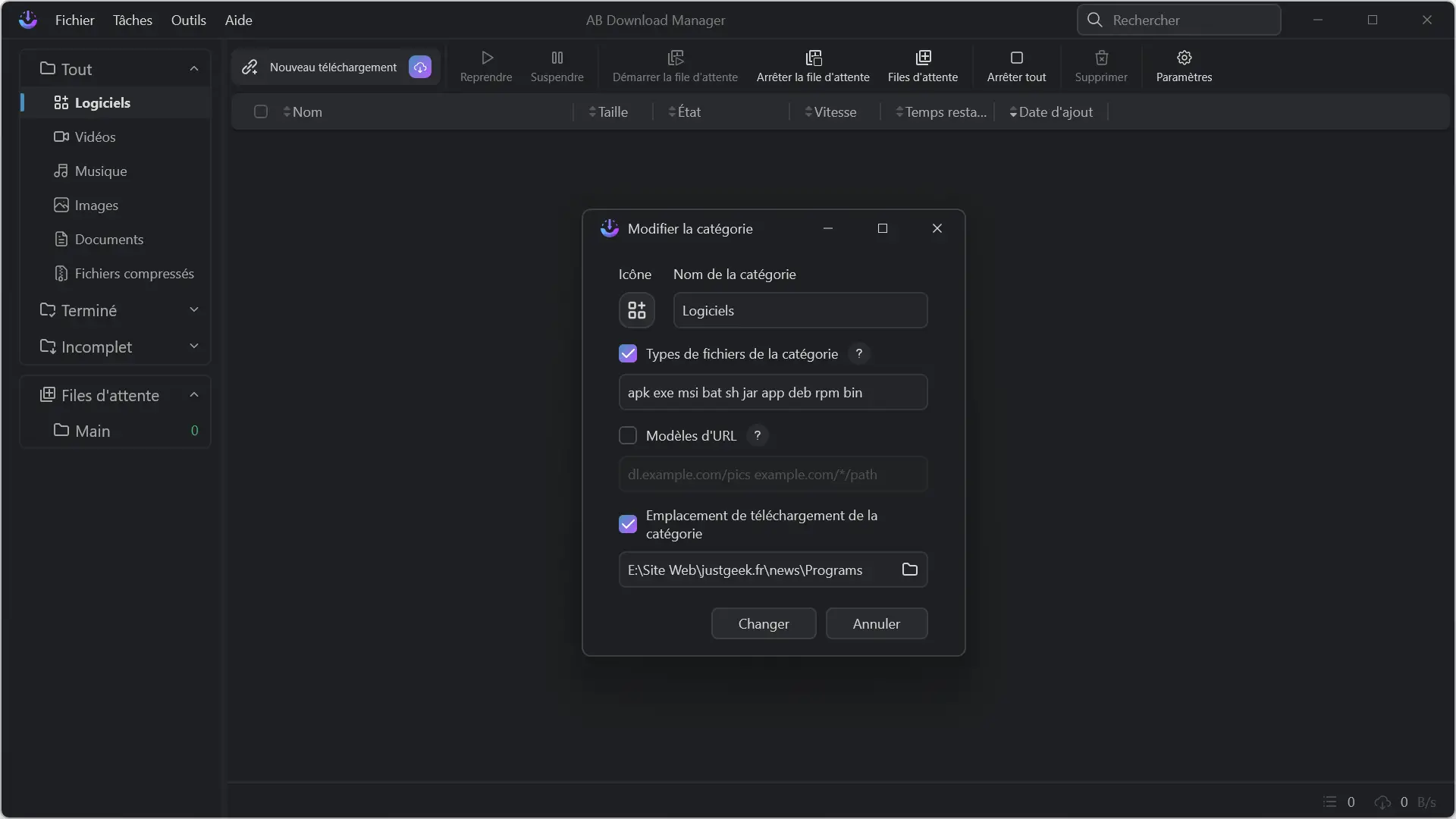Edit the file extensions list field
Viewport: 1456px width, 819px height.
pos(773,392)
